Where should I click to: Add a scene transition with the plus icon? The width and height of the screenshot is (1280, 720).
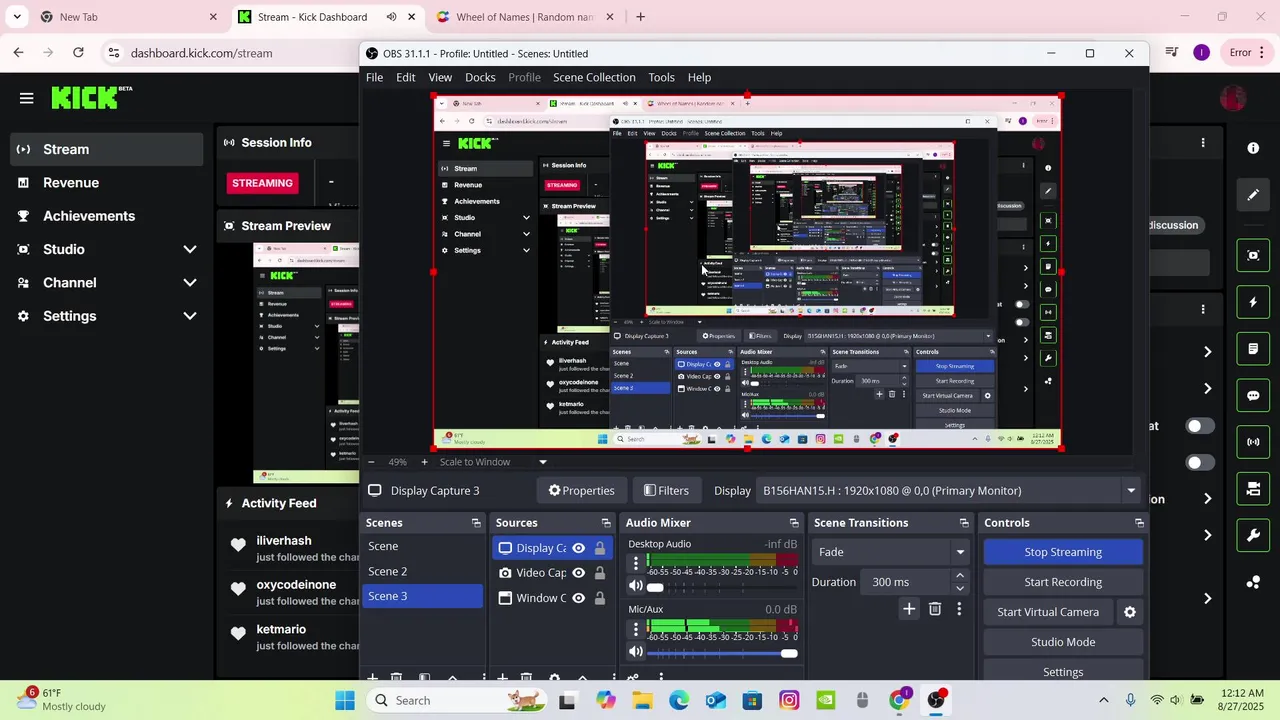(x=909, y=609)
